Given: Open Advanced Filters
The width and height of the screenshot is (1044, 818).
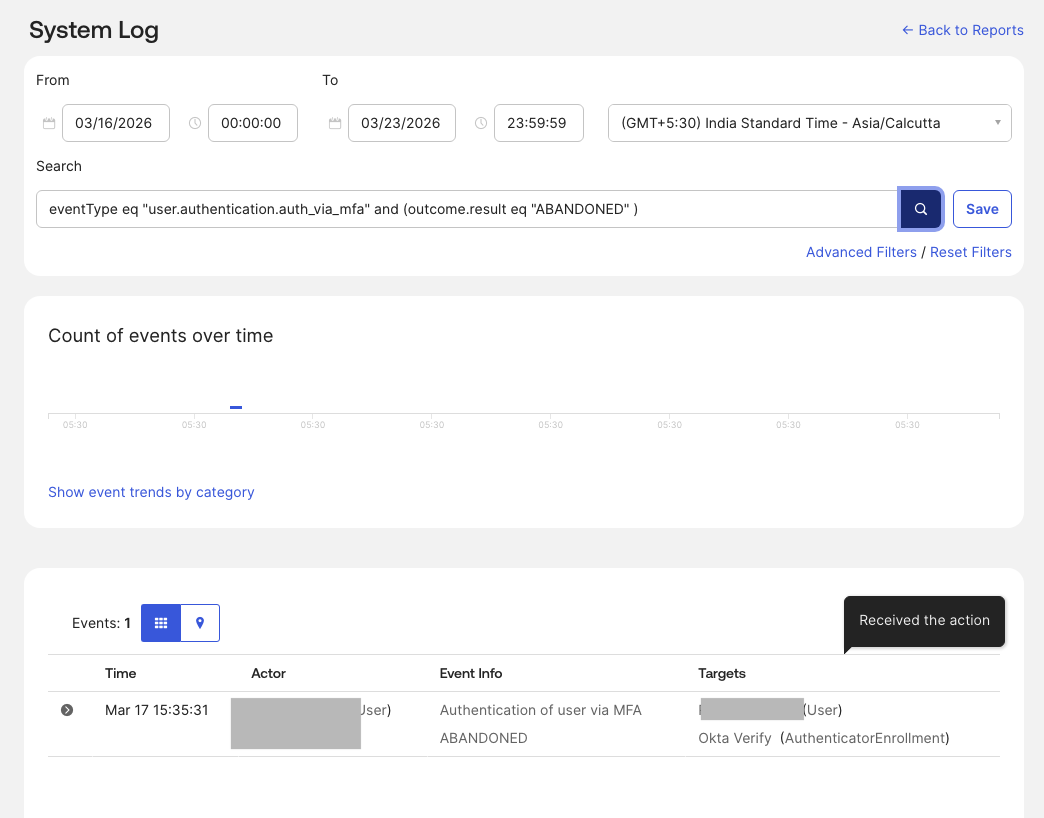Looking at the screenshot, I should pos(861,252).
